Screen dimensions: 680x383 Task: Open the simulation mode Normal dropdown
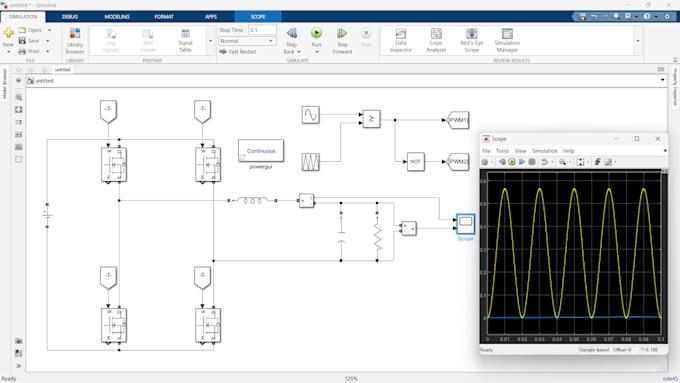247,41
